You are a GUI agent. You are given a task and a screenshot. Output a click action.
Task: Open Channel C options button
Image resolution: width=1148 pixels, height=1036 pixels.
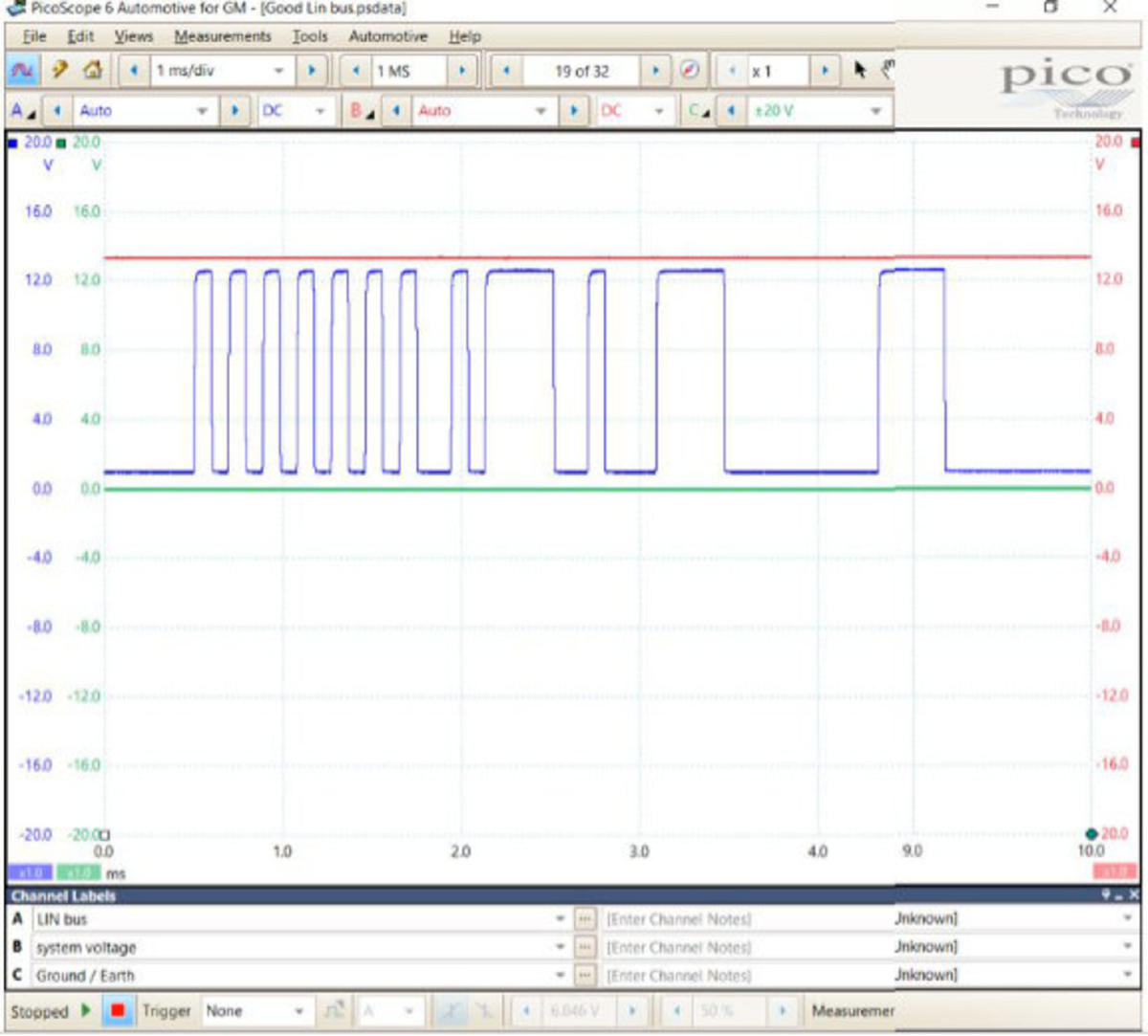pyautogui.click(x=699, y=111)
